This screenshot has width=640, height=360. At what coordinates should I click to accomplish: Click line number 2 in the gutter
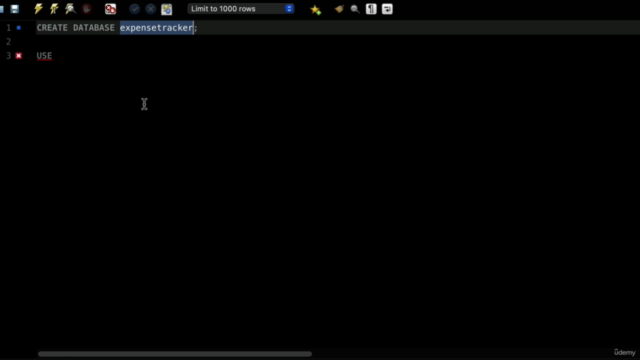click(x=9, y=42)
